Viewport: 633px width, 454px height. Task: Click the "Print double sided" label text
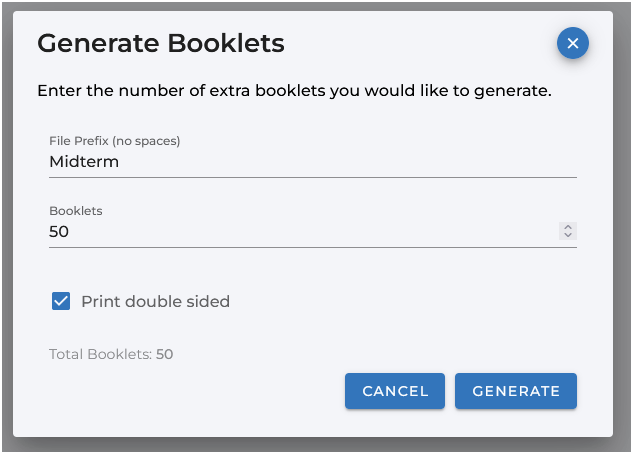pyautogui.click(x=155, y=301)
